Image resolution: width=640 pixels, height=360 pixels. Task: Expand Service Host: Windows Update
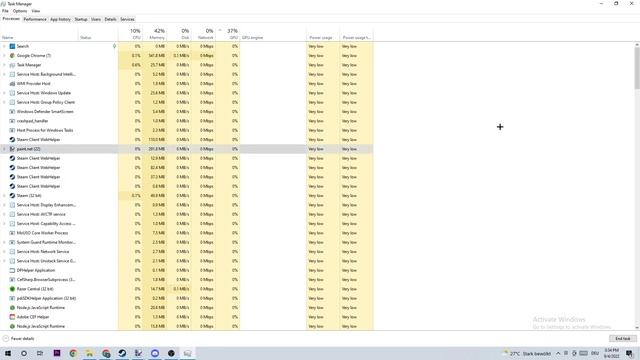click(4, 93)
